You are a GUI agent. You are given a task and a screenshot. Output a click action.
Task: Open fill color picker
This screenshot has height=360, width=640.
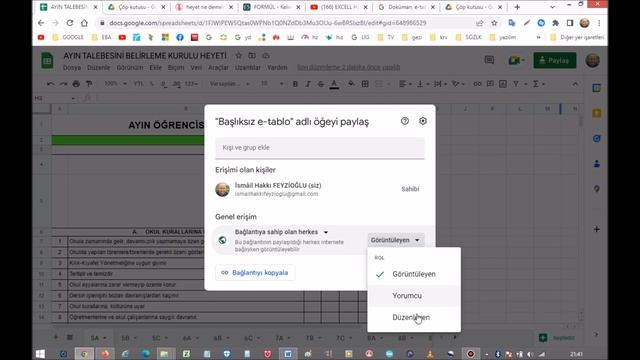[x=351, y=84]
